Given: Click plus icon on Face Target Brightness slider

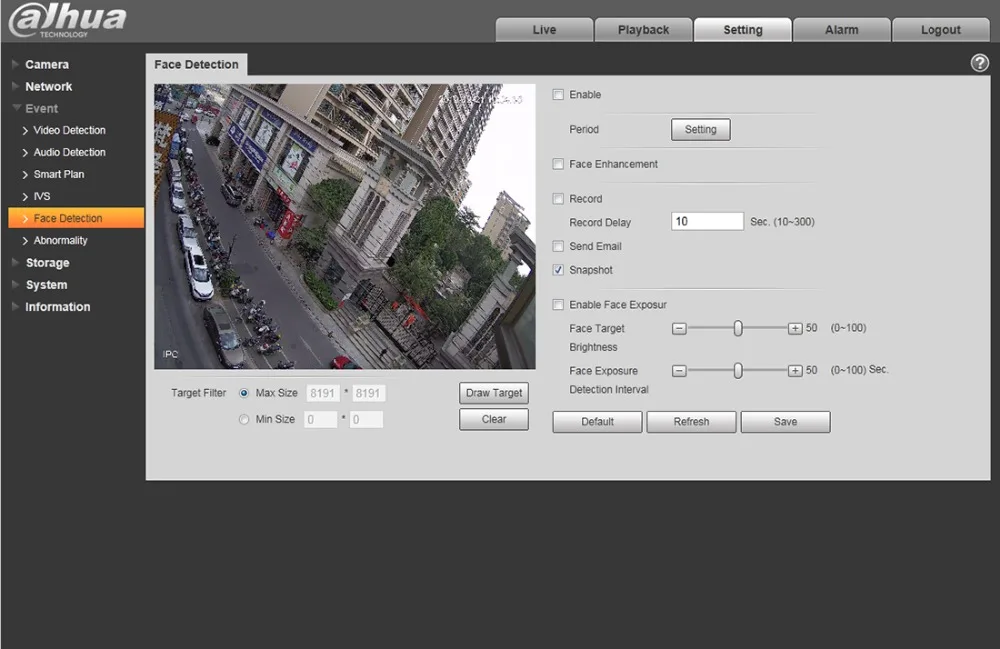Looking at the screenshot, I should pos(795,328).
